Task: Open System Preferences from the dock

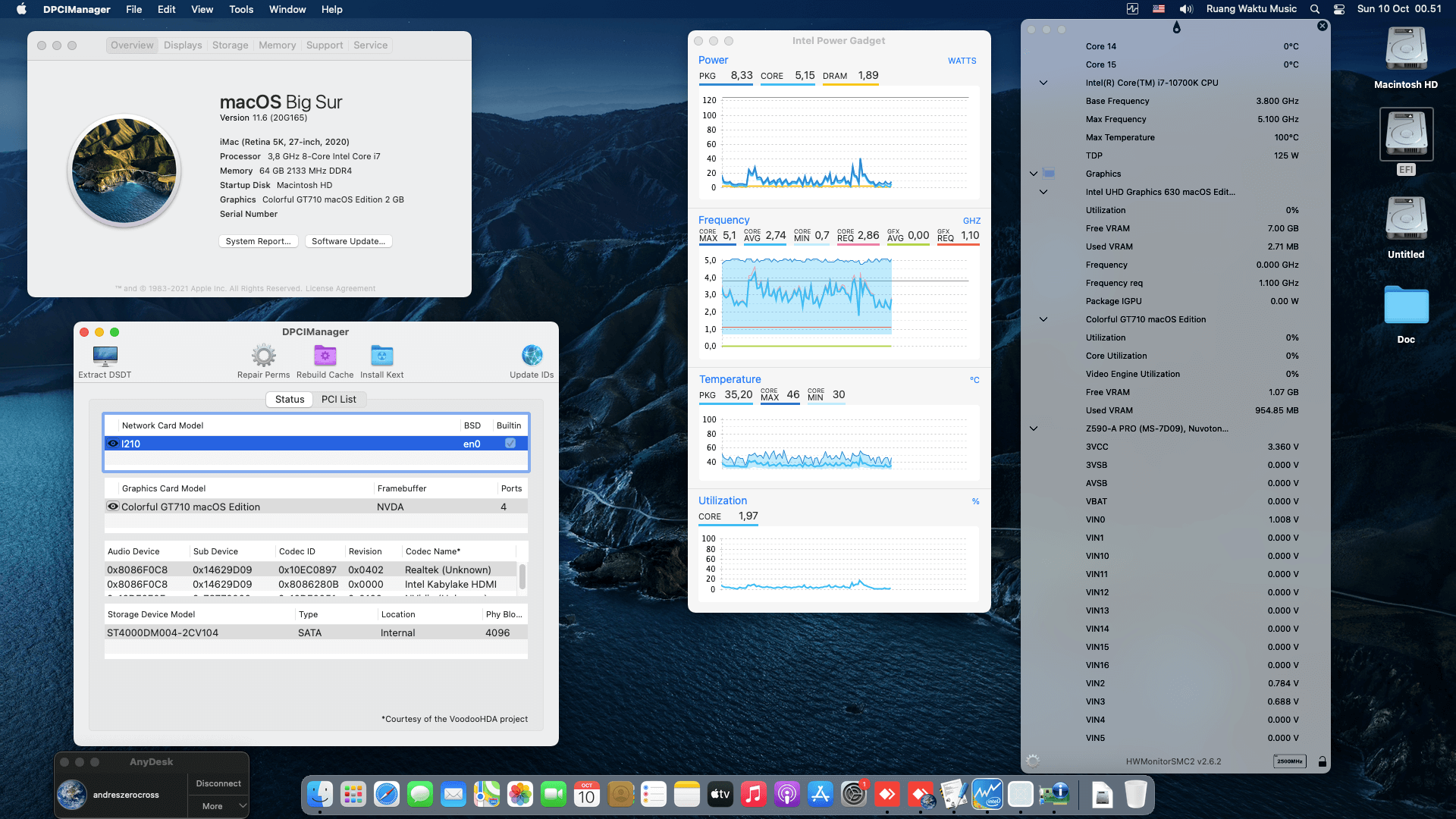Action: (853, 795)
